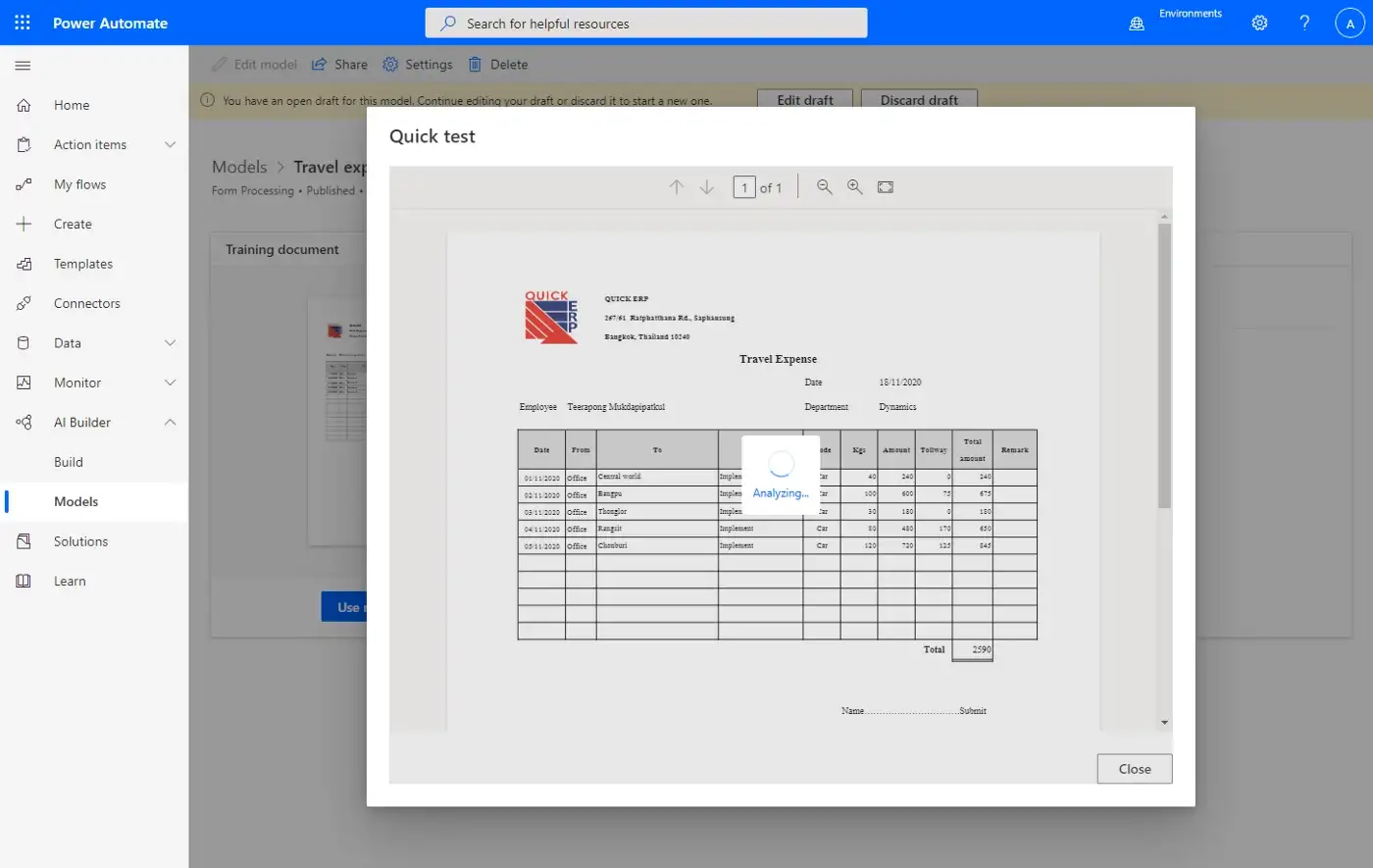Click Share in the command bar

click(x=339, y=65)
